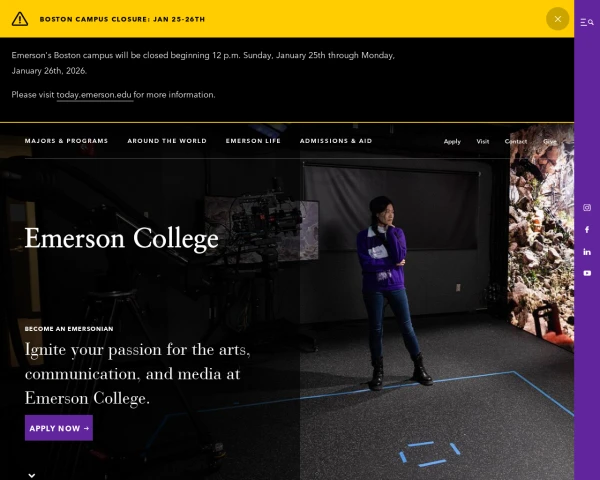This screenshot has width=600, height=480.
Task: Open the menu and search icon
Action: (587, 23)
